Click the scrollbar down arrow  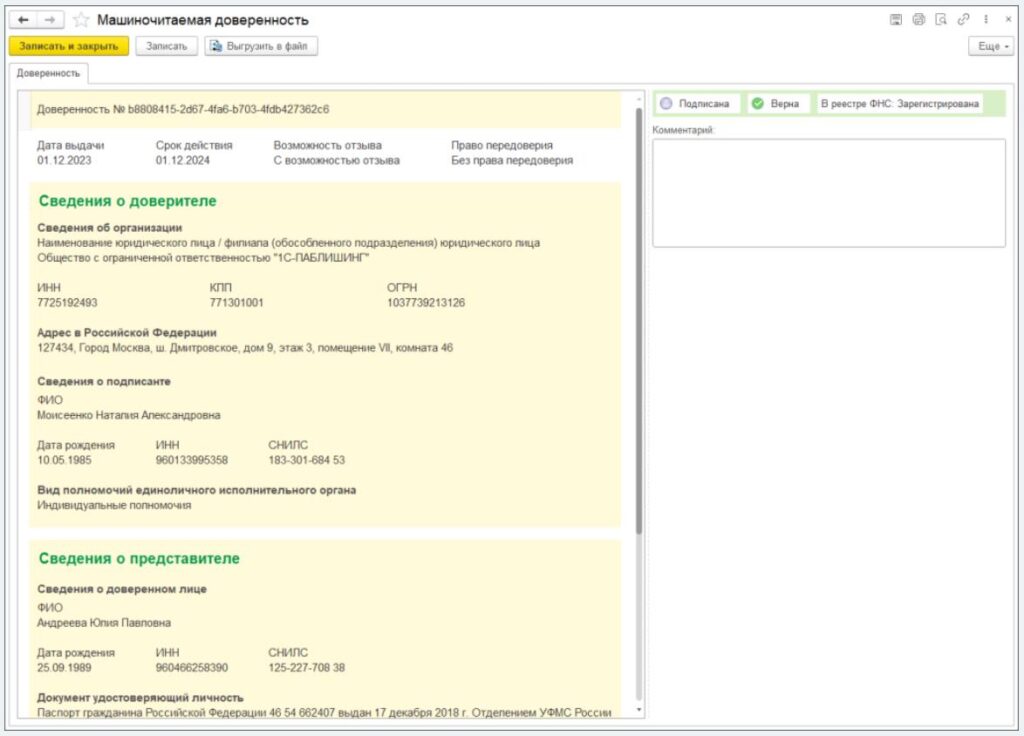point(639,710)
